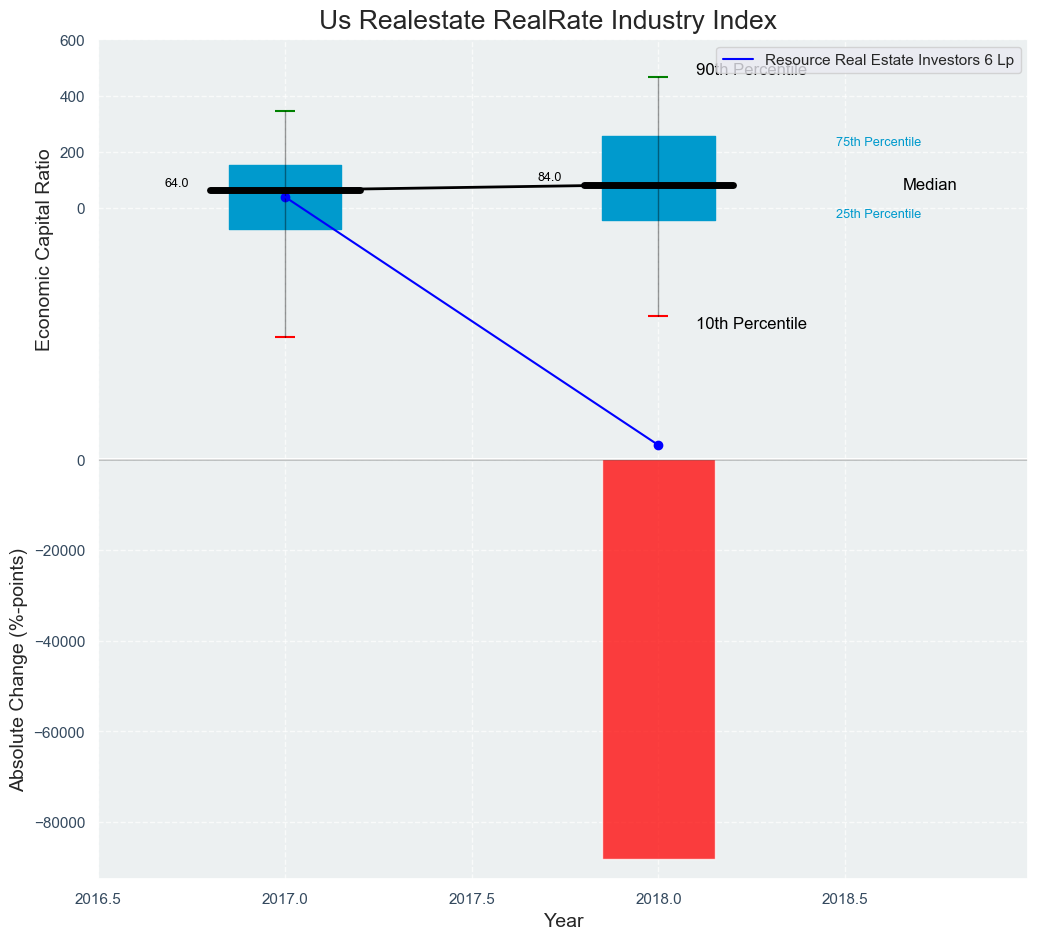
Task: Click the 10th Percentile annotation text
Action: click(751, 324)
